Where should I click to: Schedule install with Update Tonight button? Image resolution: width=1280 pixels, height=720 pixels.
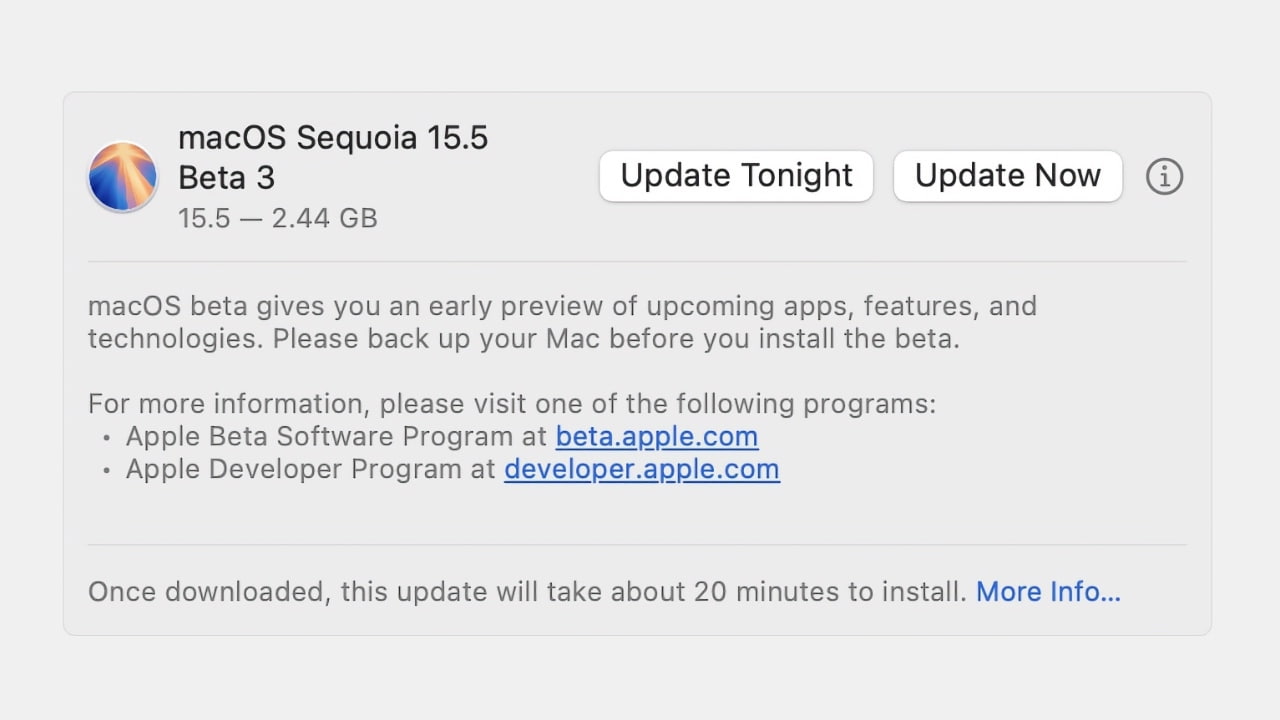coord(736,176)
